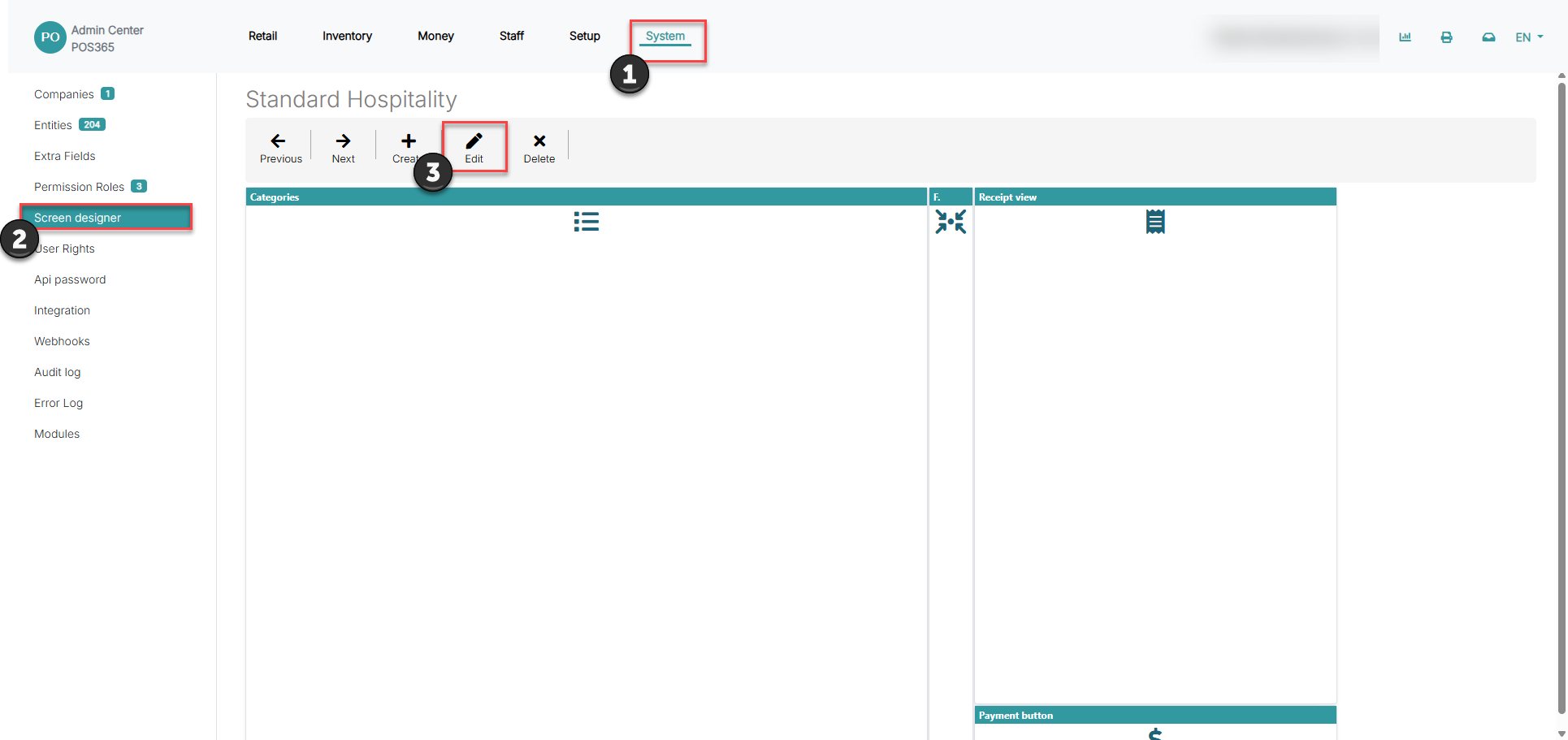Screen dimensions: 1568x740
Task: Open the statistics chart icon in header
Action: pos(1405,37)
